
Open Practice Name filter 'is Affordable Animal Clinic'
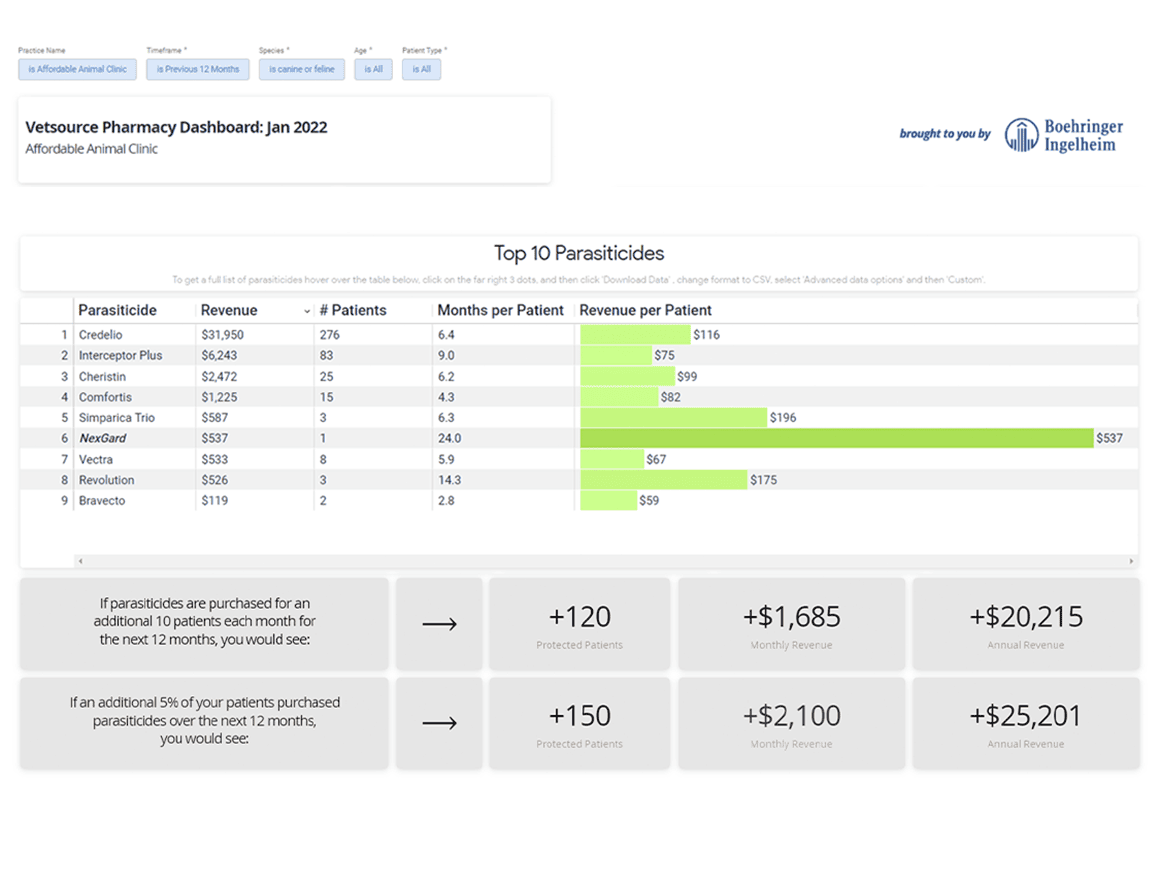click(77, 70)
